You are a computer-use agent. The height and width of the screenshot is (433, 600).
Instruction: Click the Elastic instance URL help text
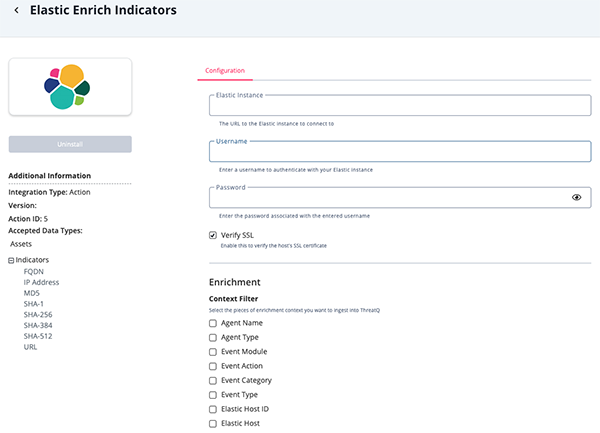276,124
